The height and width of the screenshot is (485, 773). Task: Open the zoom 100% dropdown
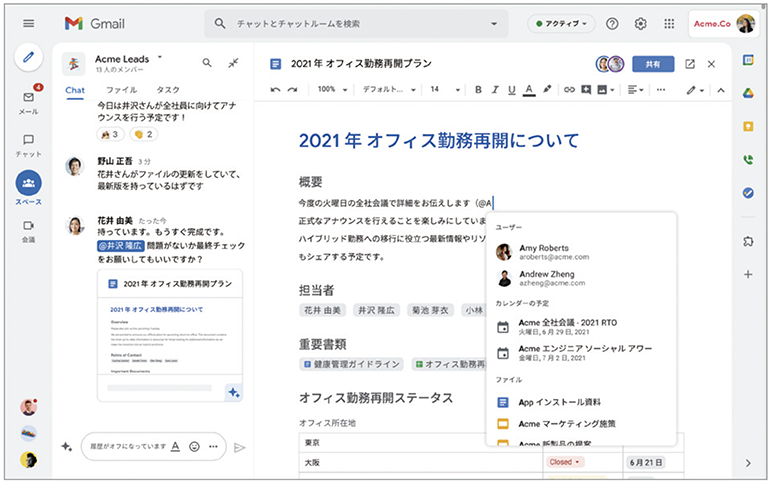(x=332, y=90)
